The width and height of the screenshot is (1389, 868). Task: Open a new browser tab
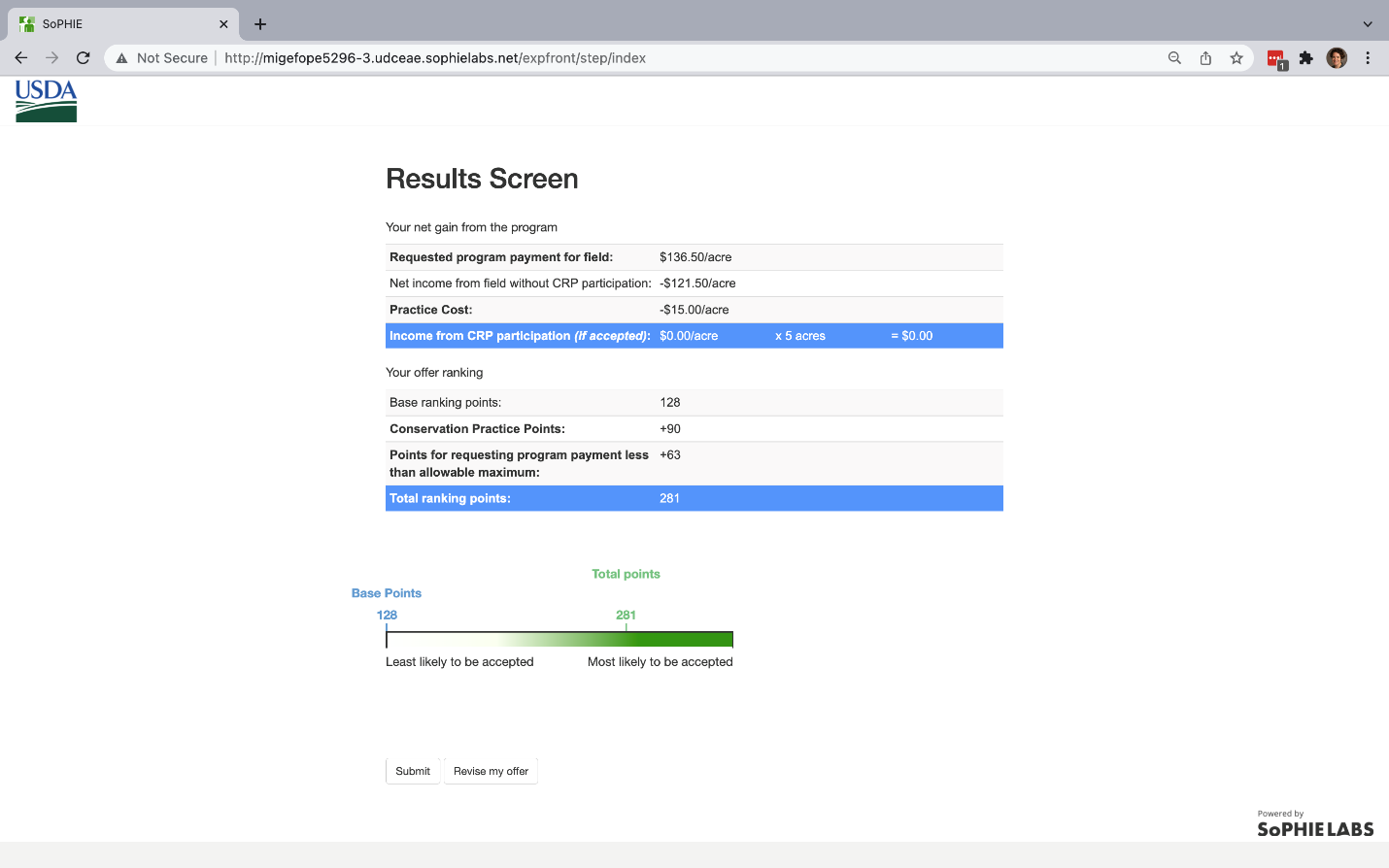260,24
